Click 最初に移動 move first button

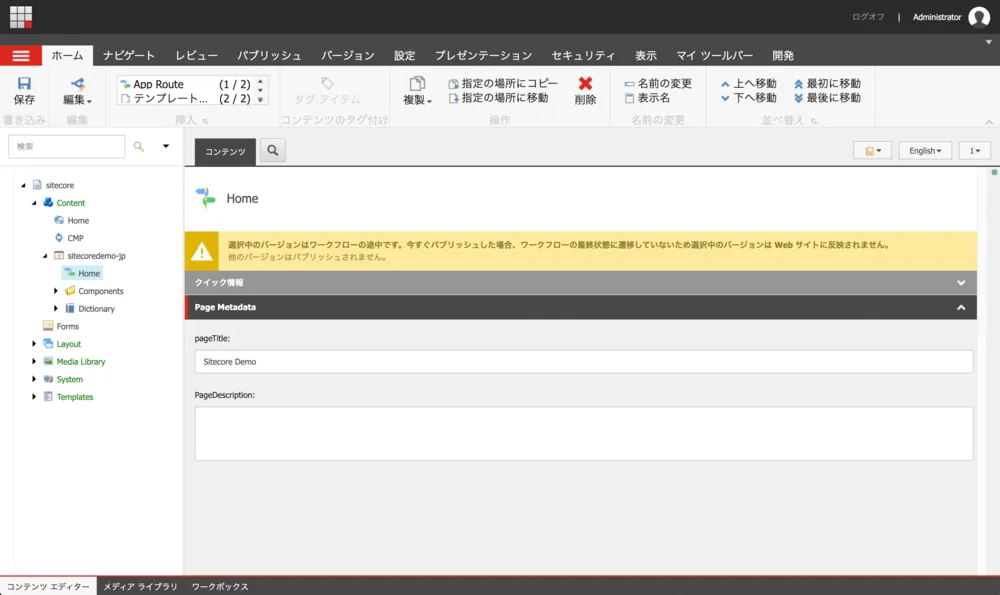tap(827, 84)
